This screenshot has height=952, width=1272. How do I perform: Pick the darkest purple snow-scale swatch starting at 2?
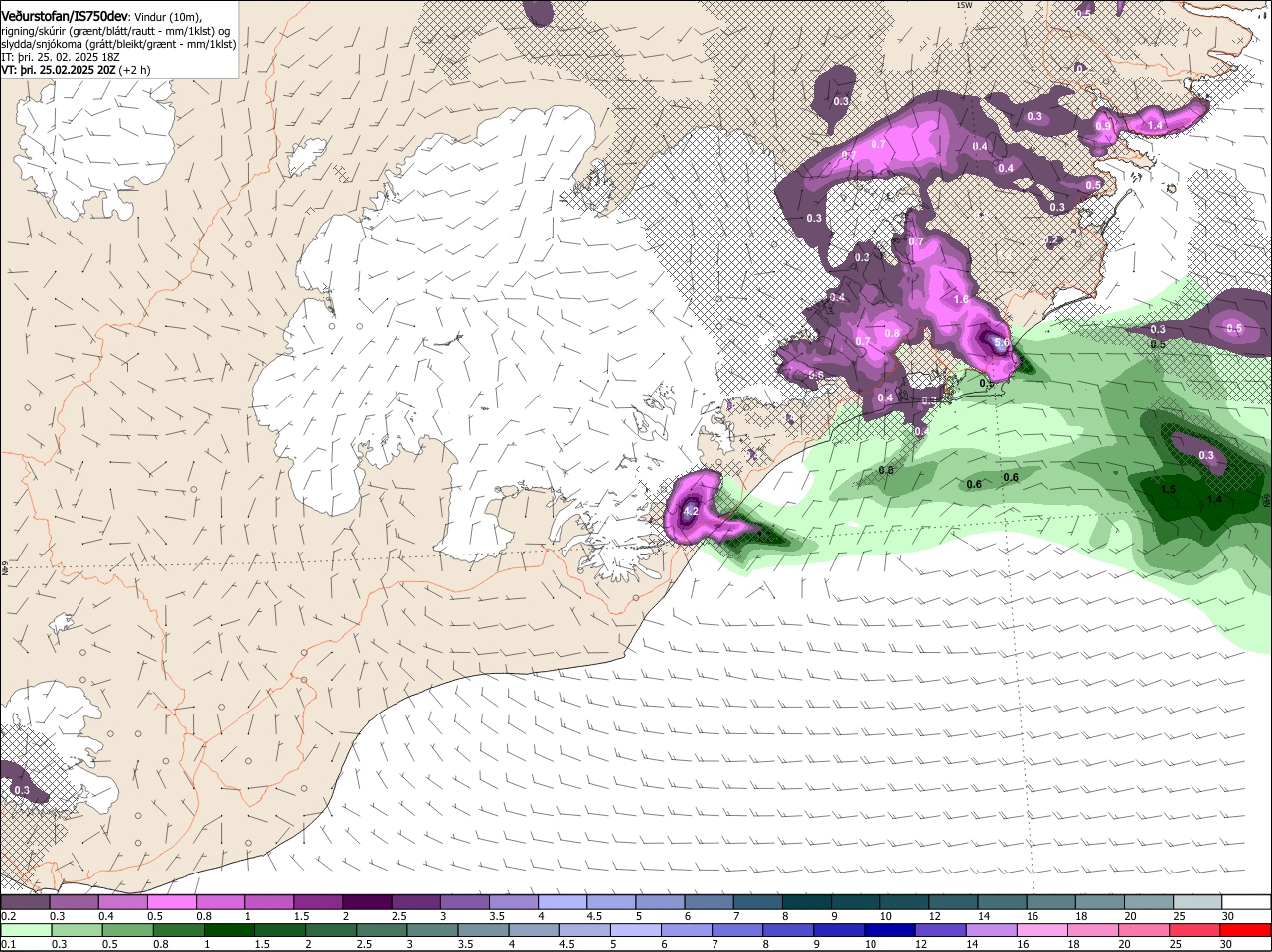click(367, 901)
